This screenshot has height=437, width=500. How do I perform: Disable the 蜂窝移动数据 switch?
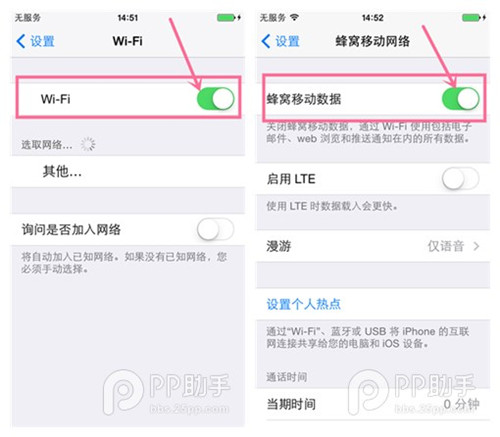[460, 99]
